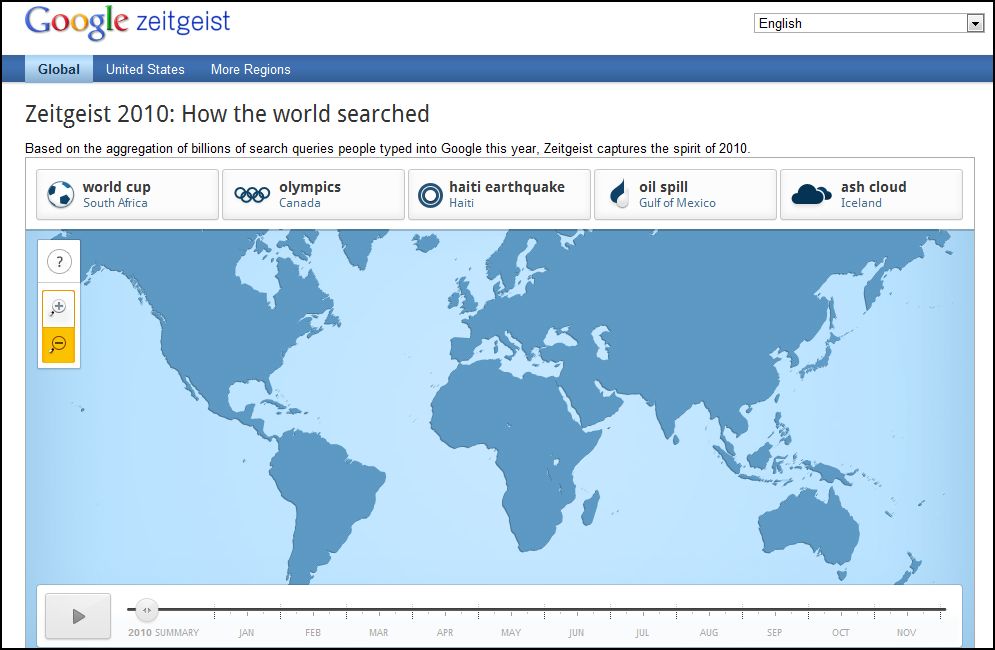Screen dimensions: 995x650
Task: Click South America on the world map
Action: pyautogui.click(x=330, y=495)
